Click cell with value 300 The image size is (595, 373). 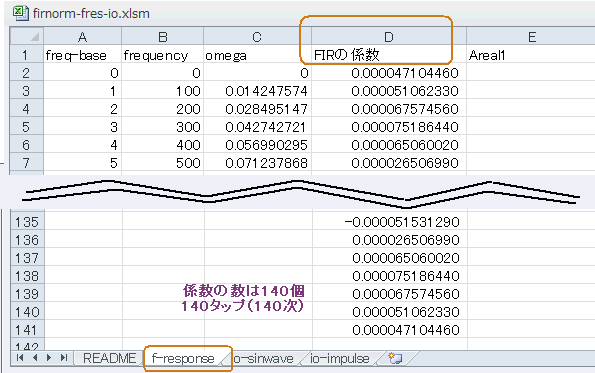[x=162, y=127]
